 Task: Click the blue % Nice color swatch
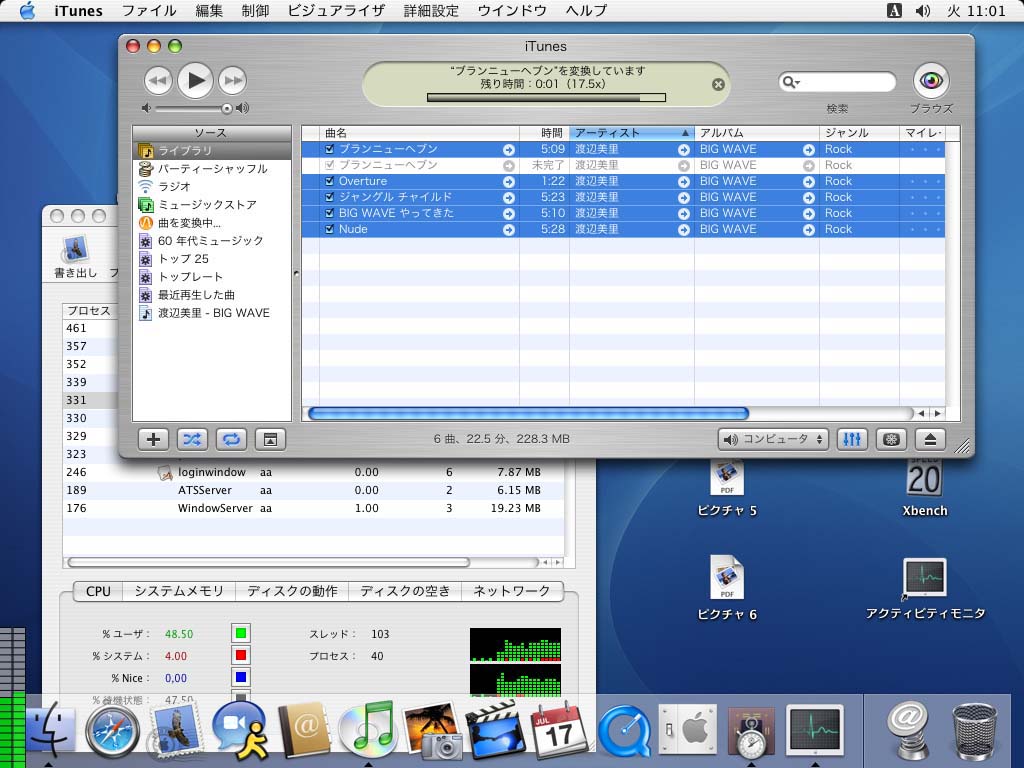coord(241,678)
